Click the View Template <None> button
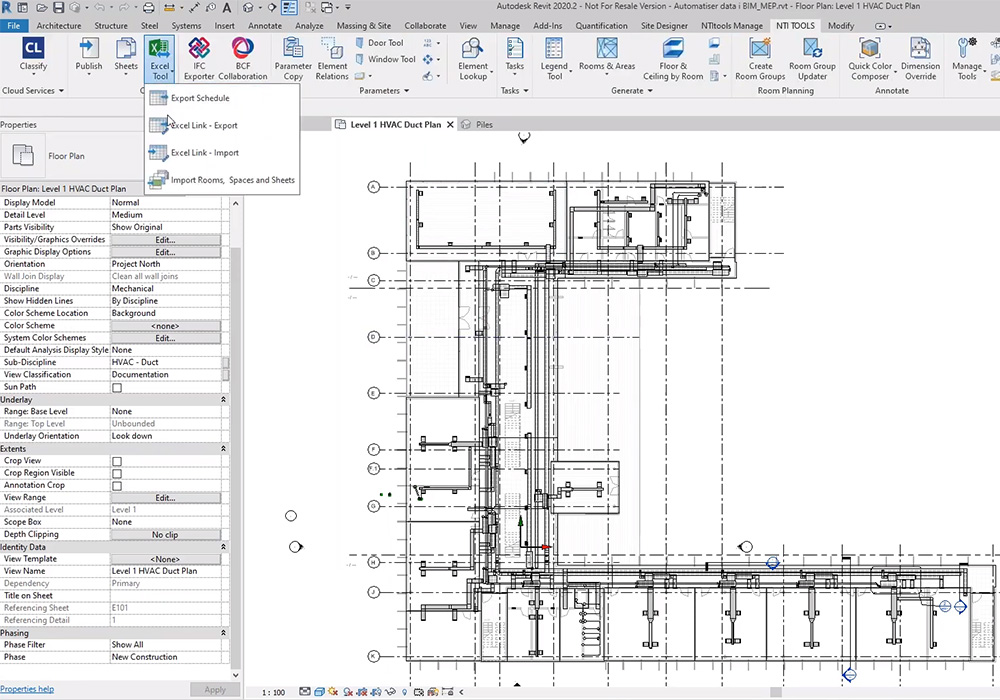 (x=166, y=559)
